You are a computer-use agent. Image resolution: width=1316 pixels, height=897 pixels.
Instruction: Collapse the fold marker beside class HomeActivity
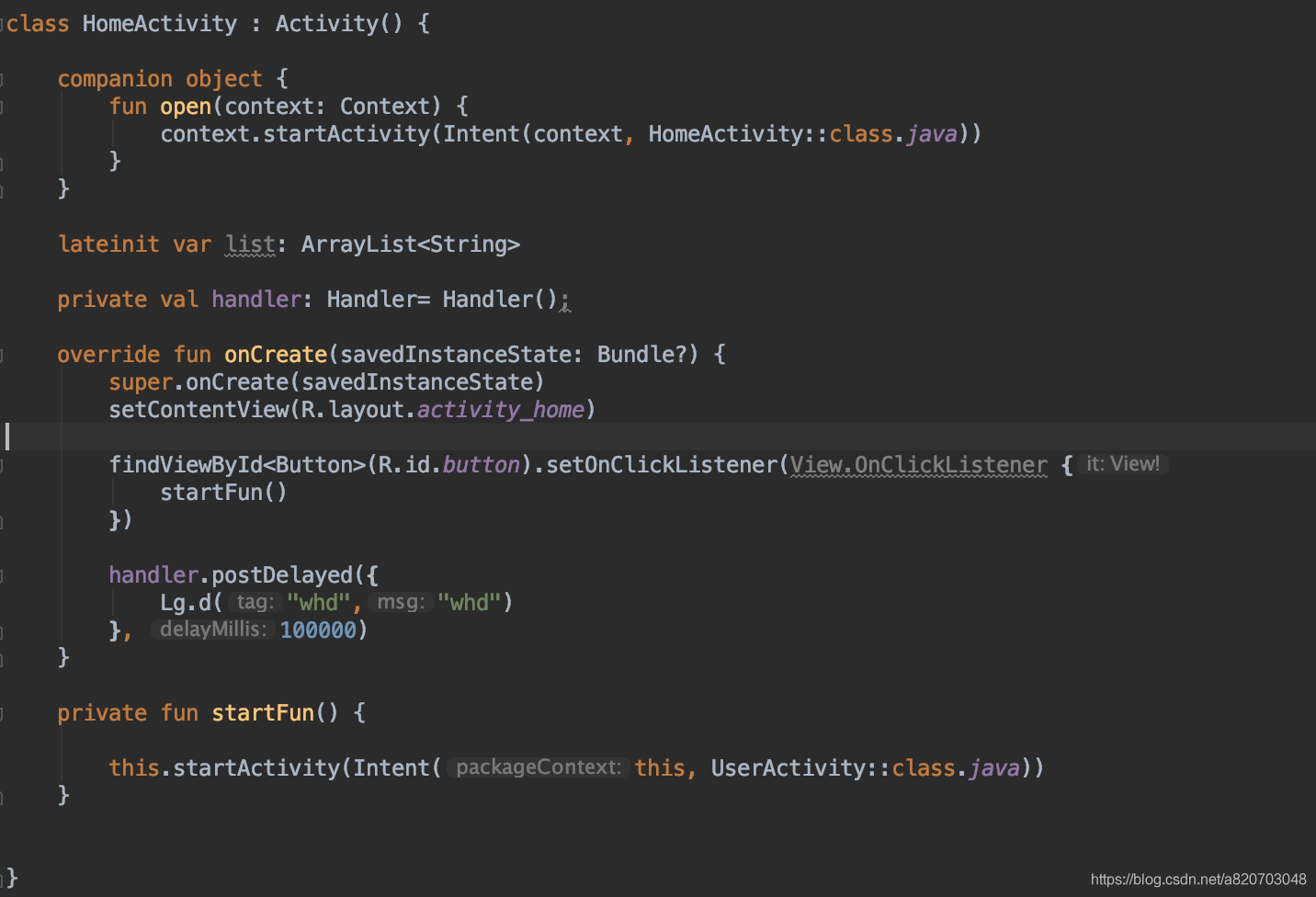pyautogui.click(x=2, y=25)
